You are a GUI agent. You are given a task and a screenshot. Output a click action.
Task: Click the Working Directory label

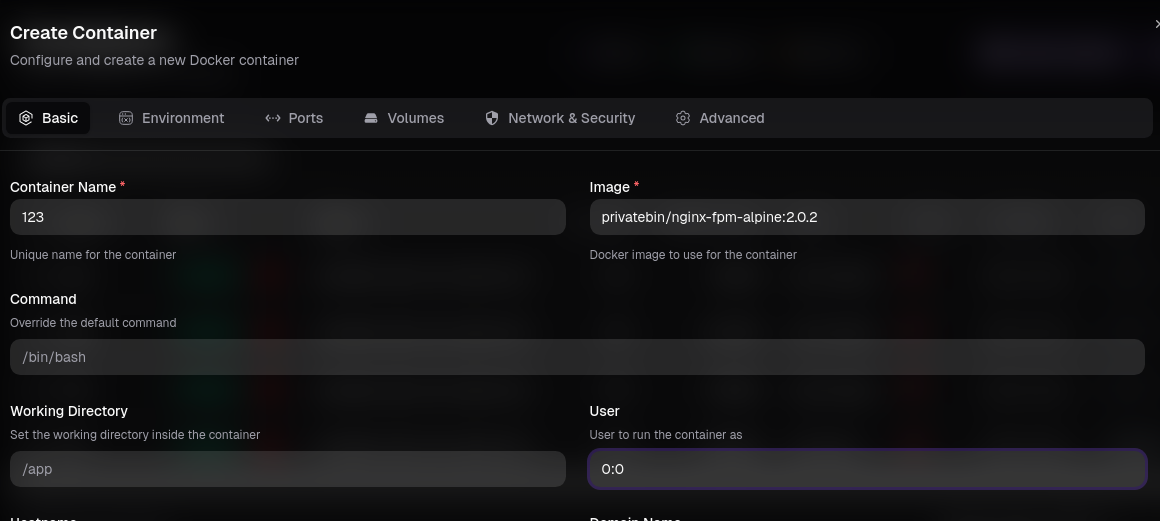pyautogui.click(x=69, y=411)
